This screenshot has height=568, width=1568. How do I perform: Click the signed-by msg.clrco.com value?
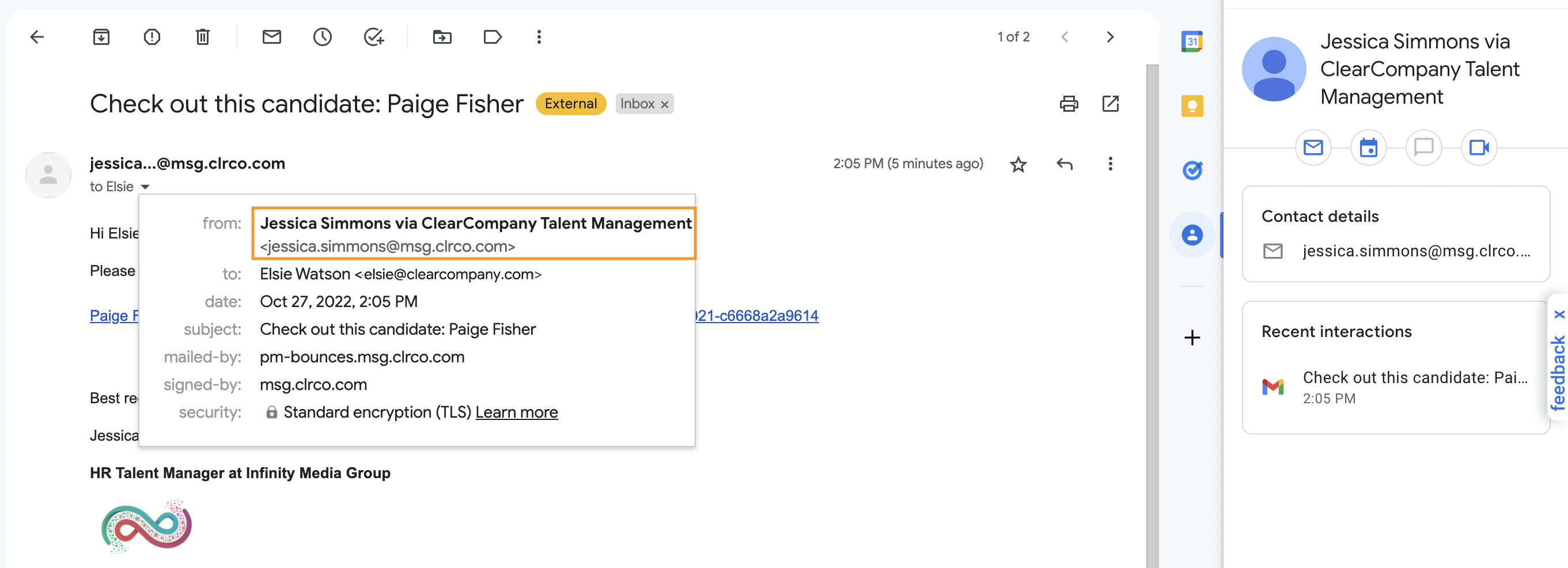click(x=313, y=385)
